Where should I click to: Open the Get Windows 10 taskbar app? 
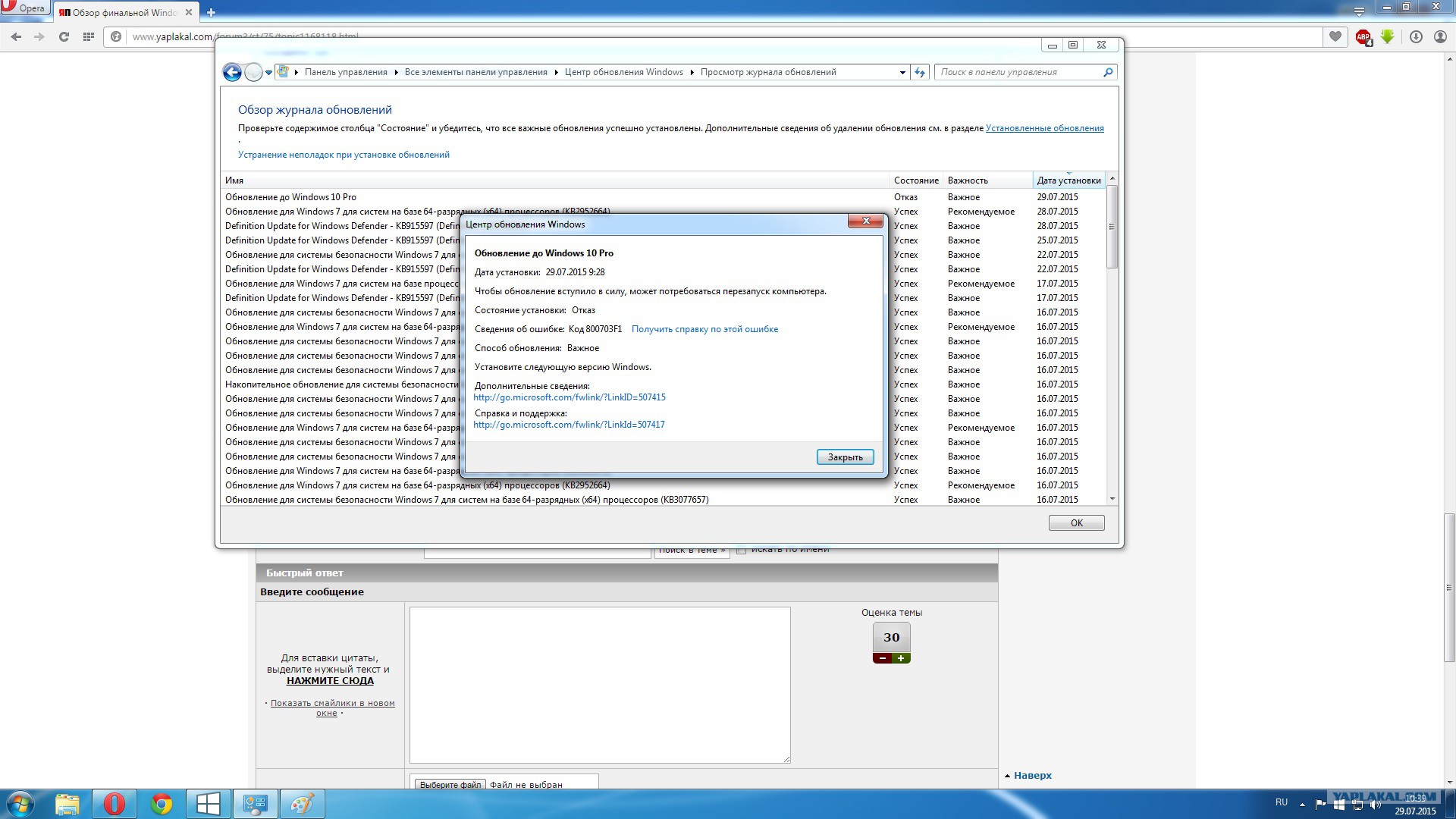208,804
